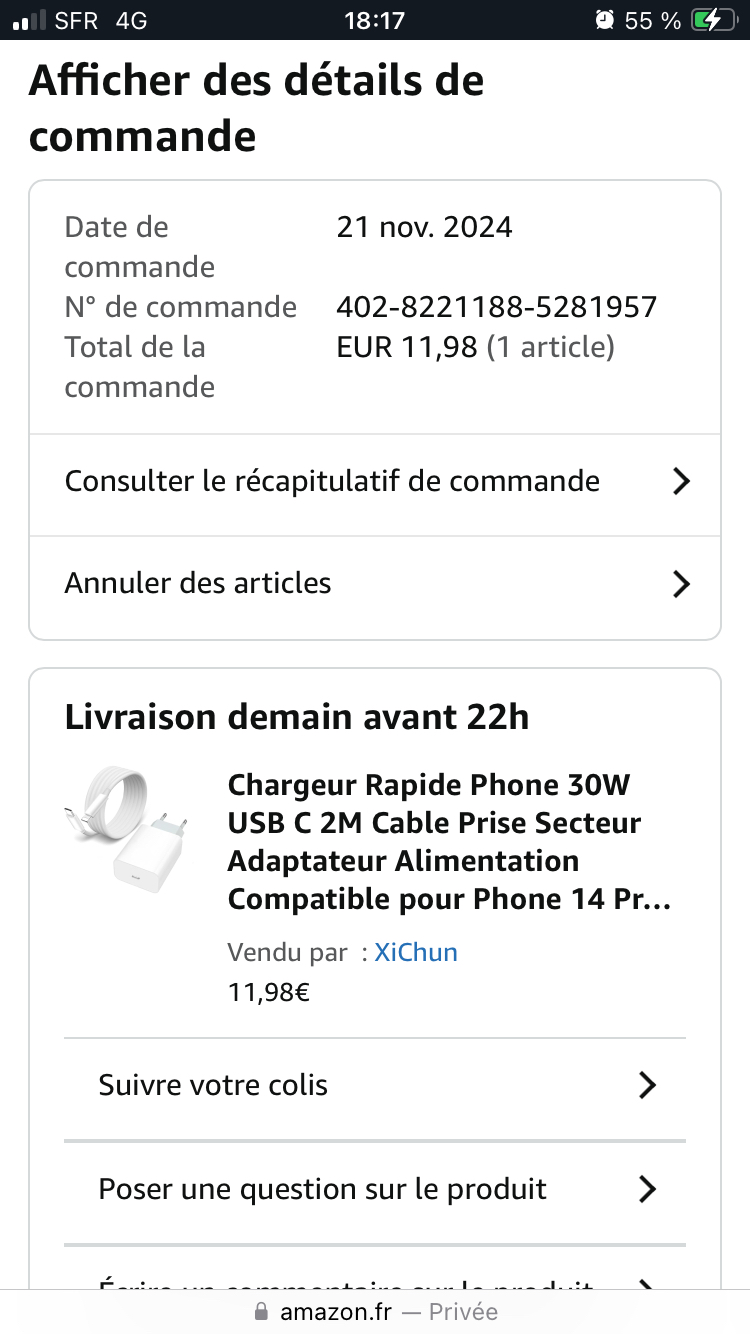Open the XiChun seller link
This screenshot has height=1334, width=750.
click(x=416, y=952)
